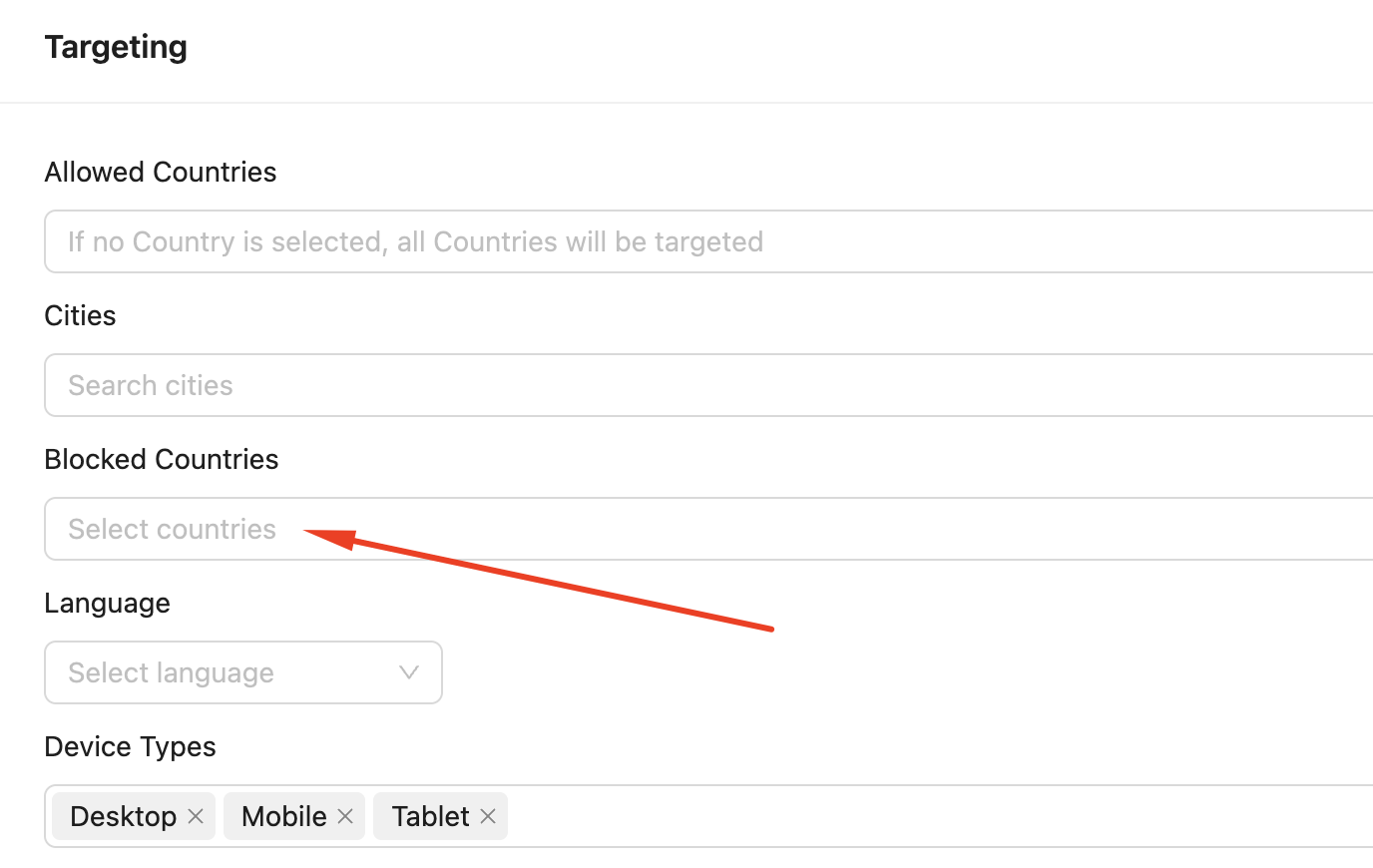Screen dimensions: 1373x868
Task: Click the Desktop tag label
Action: point(123,816)
